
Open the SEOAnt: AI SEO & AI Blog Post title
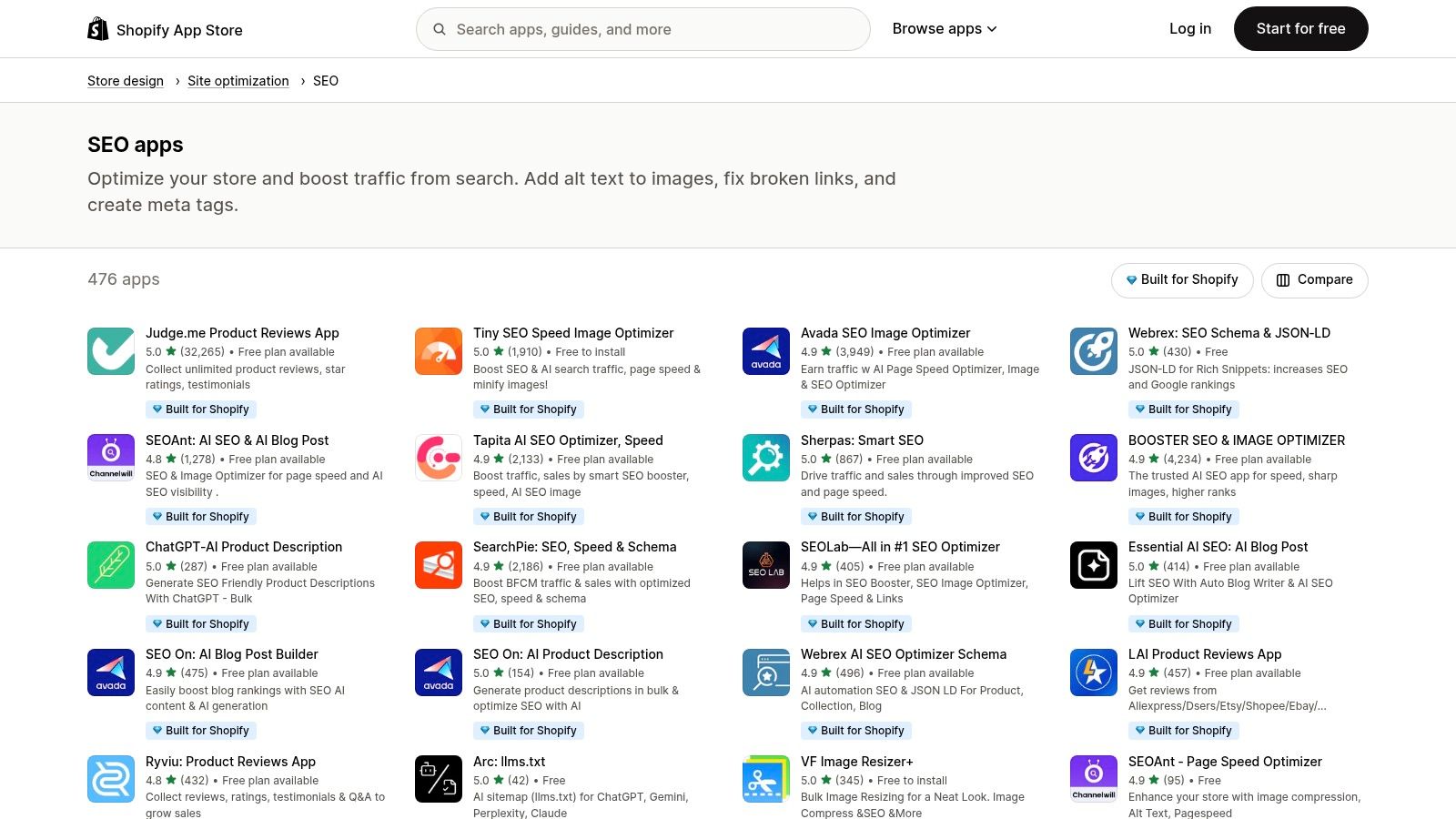(x=238, y=440)
